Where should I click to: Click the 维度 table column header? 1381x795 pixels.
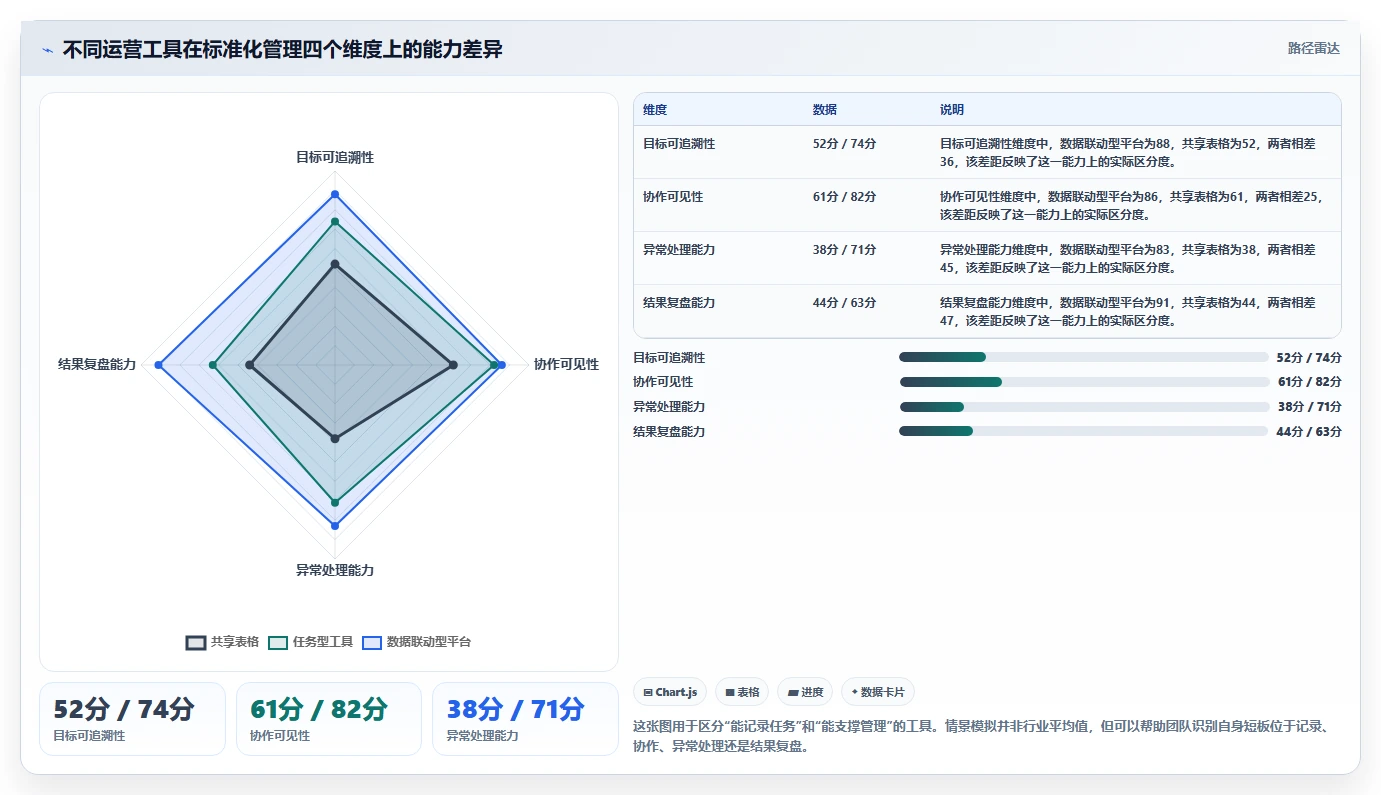655,110
